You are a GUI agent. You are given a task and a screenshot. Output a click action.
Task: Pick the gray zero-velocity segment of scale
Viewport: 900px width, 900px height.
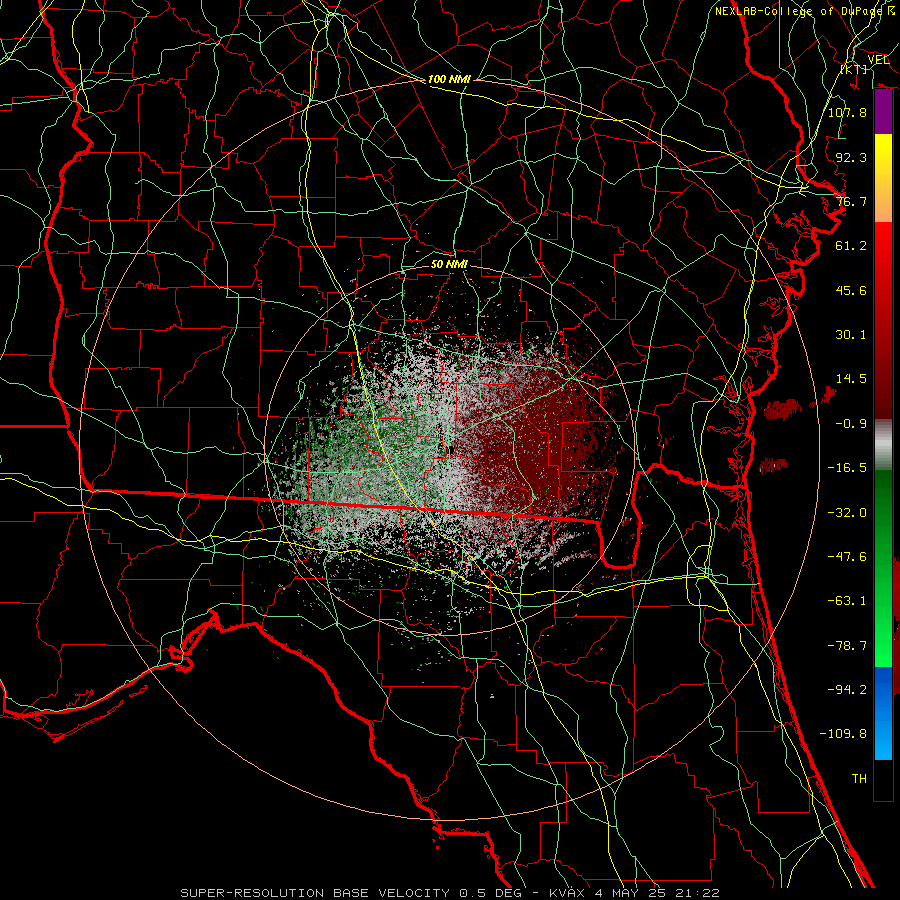click(x=883, y=445)
